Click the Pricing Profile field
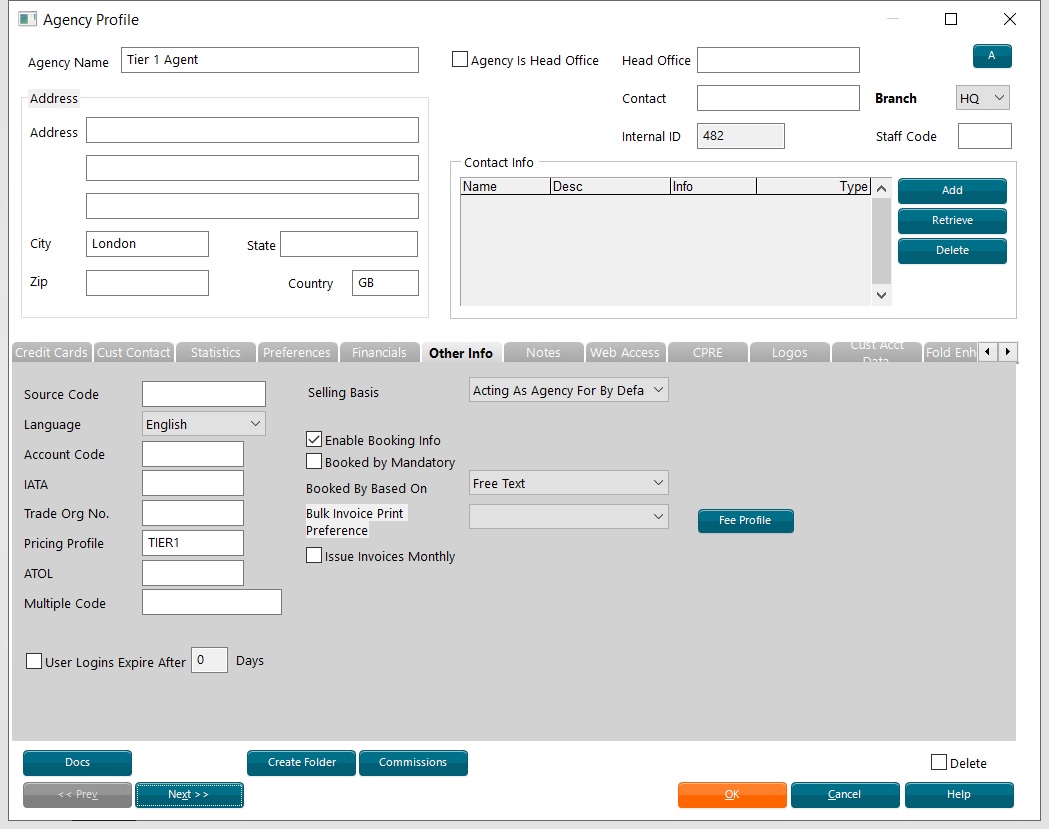This screenshot has width=1049, height=829. (x=193, y=543)
